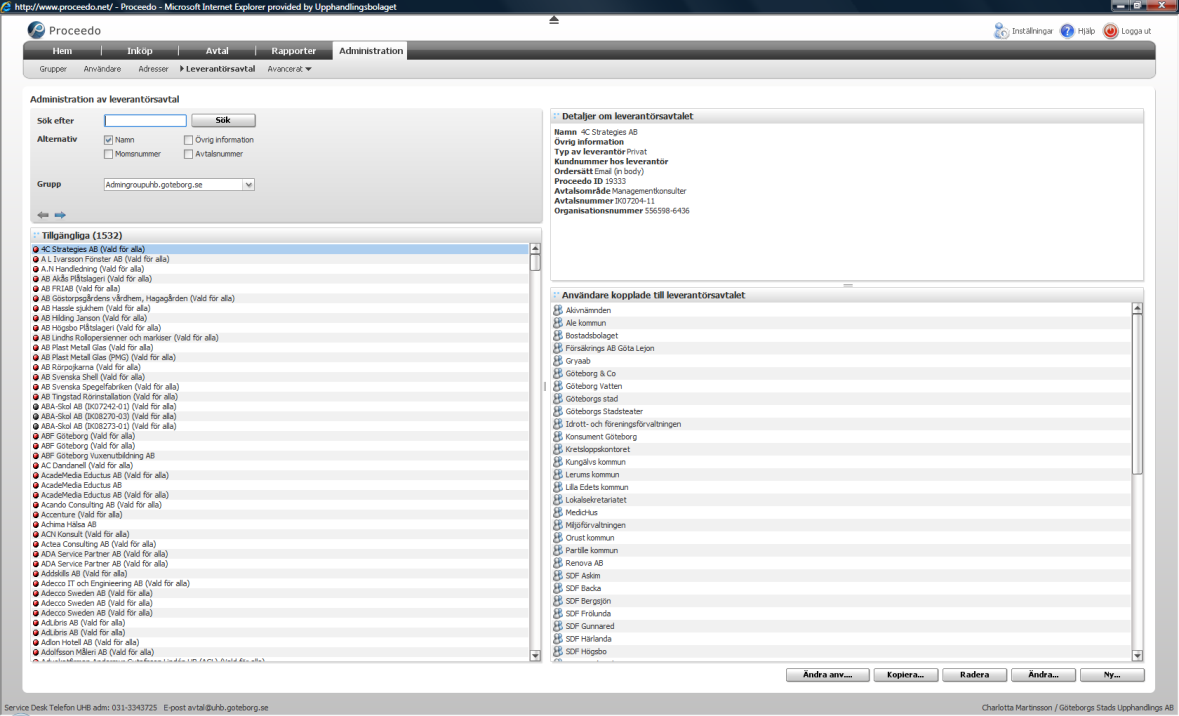Click the Sök button
This screenshot has width=1179, height=716.
pos(223,120)
